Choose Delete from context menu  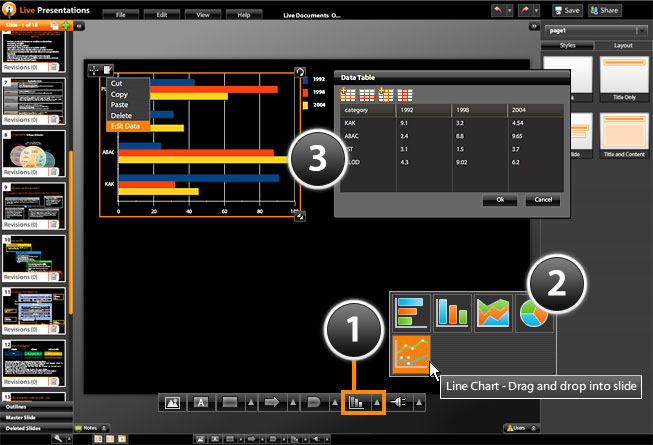tap(128, 115)
